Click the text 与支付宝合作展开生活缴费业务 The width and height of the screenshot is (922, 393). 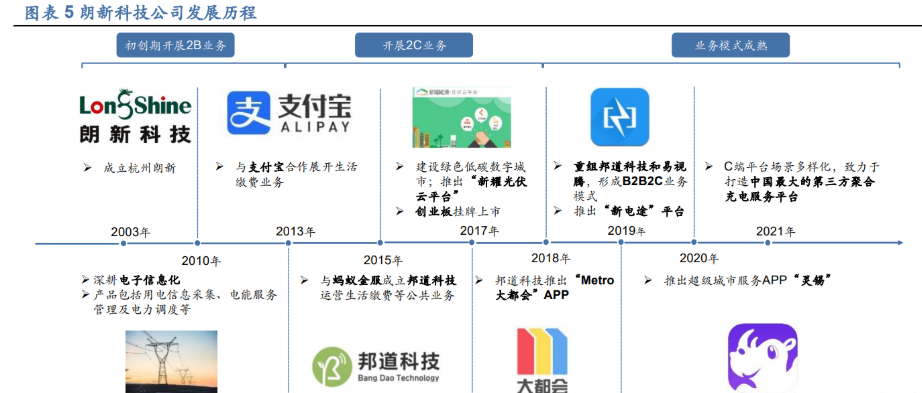point(295,174)
